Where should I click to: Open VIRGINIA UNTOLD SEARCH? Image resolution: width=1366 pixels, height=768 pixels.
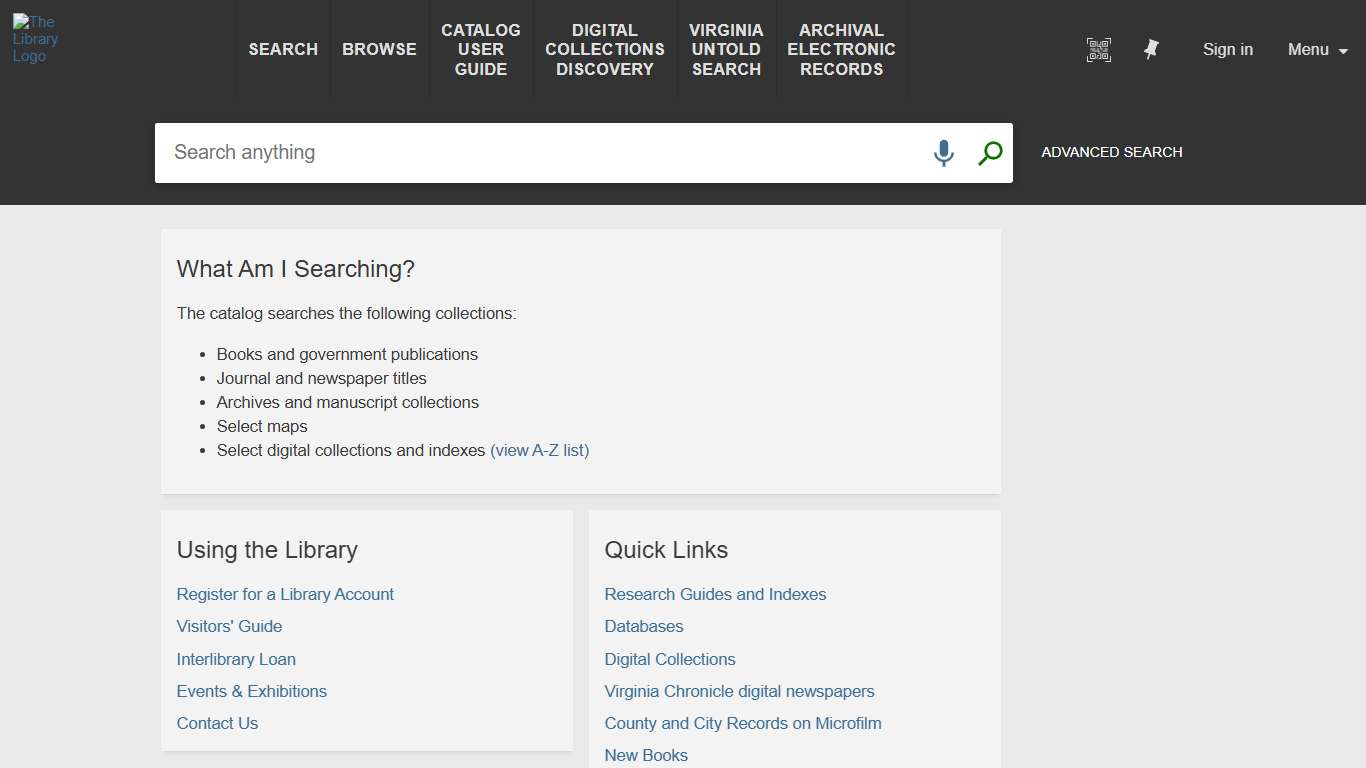click(726, 49)
